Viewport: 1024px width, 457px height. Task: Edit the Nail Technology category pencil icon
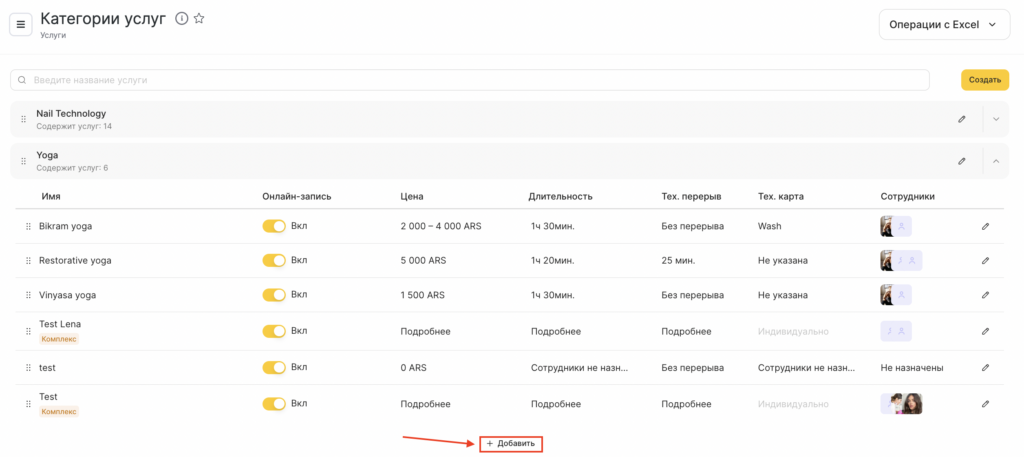click(962, 119)
